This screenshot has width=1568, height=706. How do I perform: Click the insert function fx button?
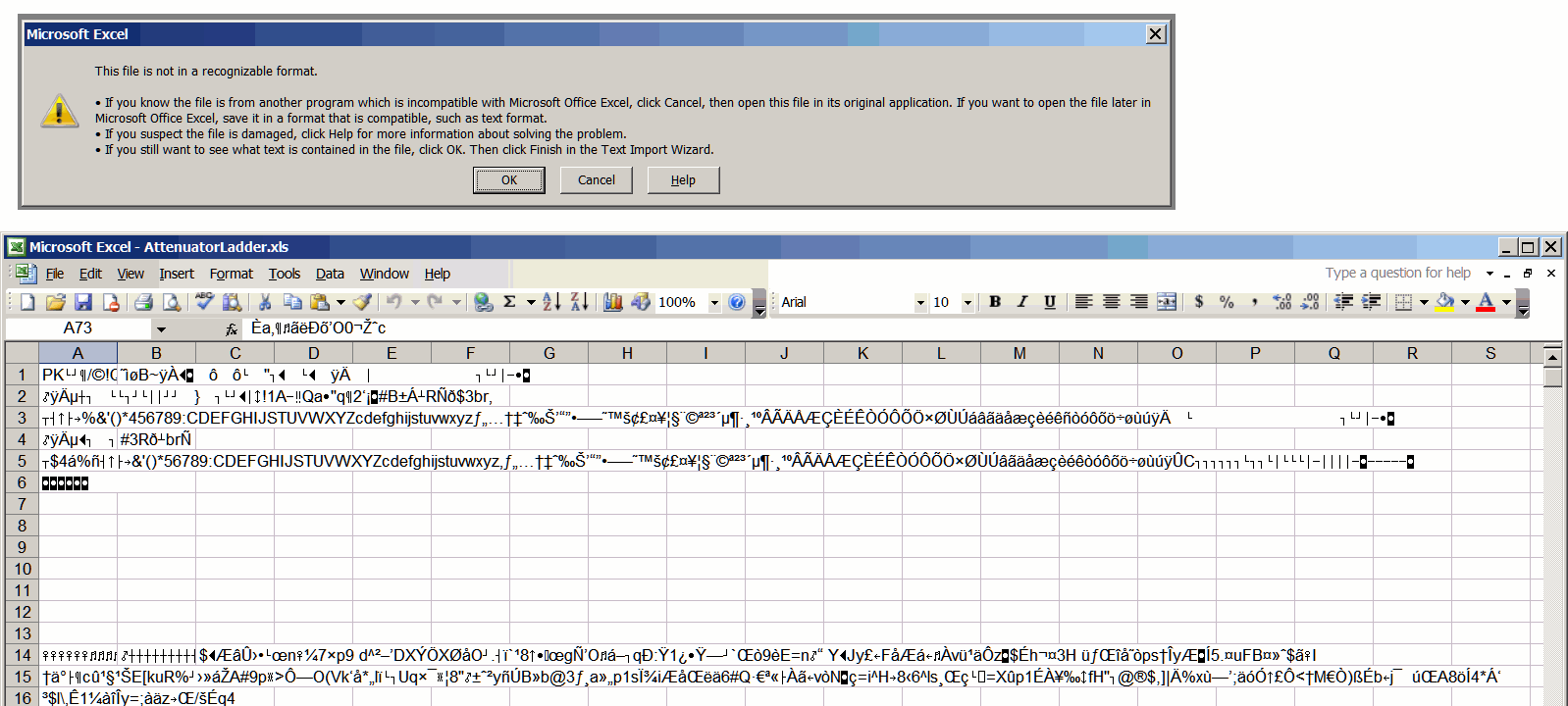click(232, 328)
